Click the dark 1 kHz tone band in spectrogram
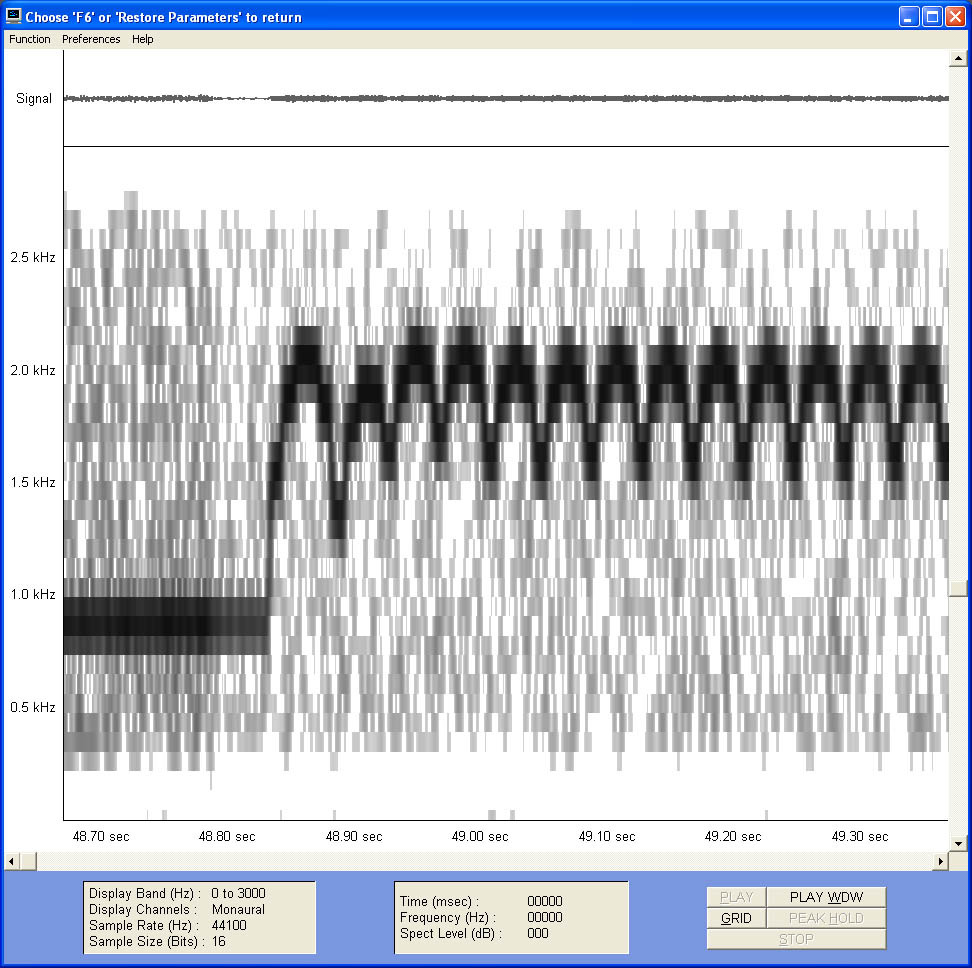Viewport: 972px width, 968px height. click(x=166, y=625)
